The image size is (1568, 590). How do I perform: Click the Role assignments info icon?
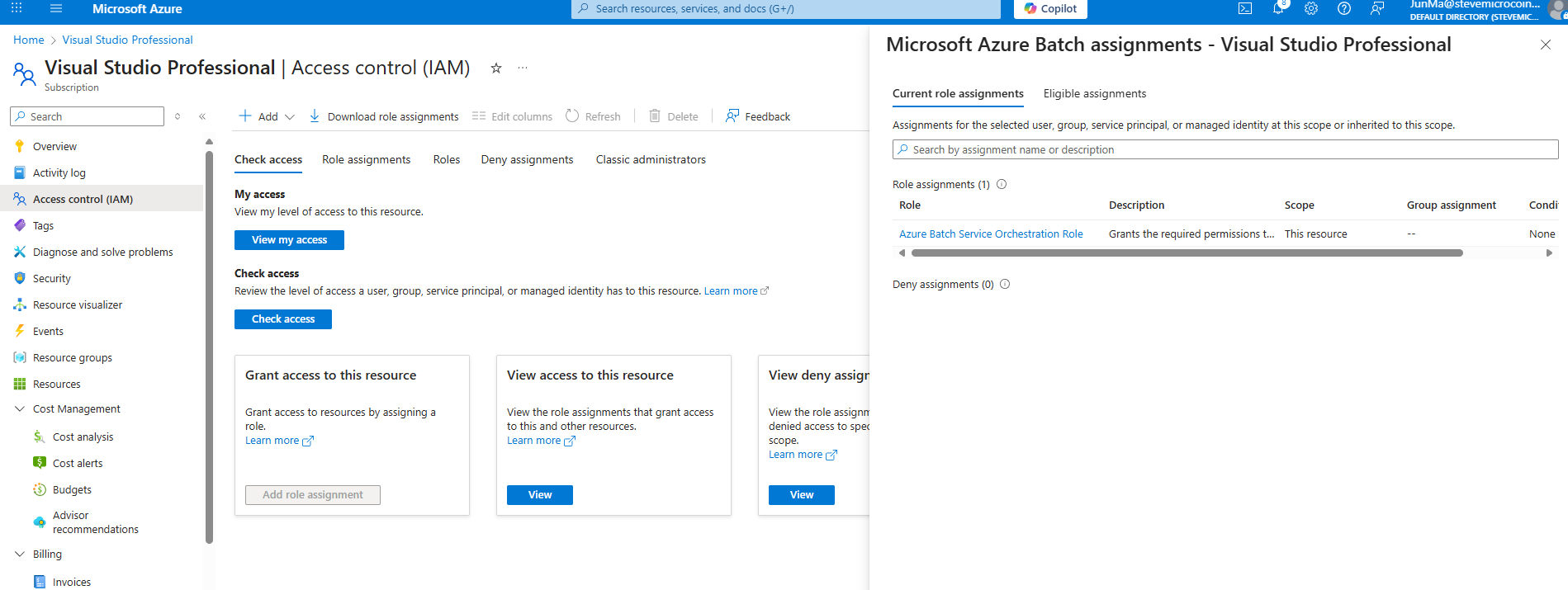[1002, 184]
